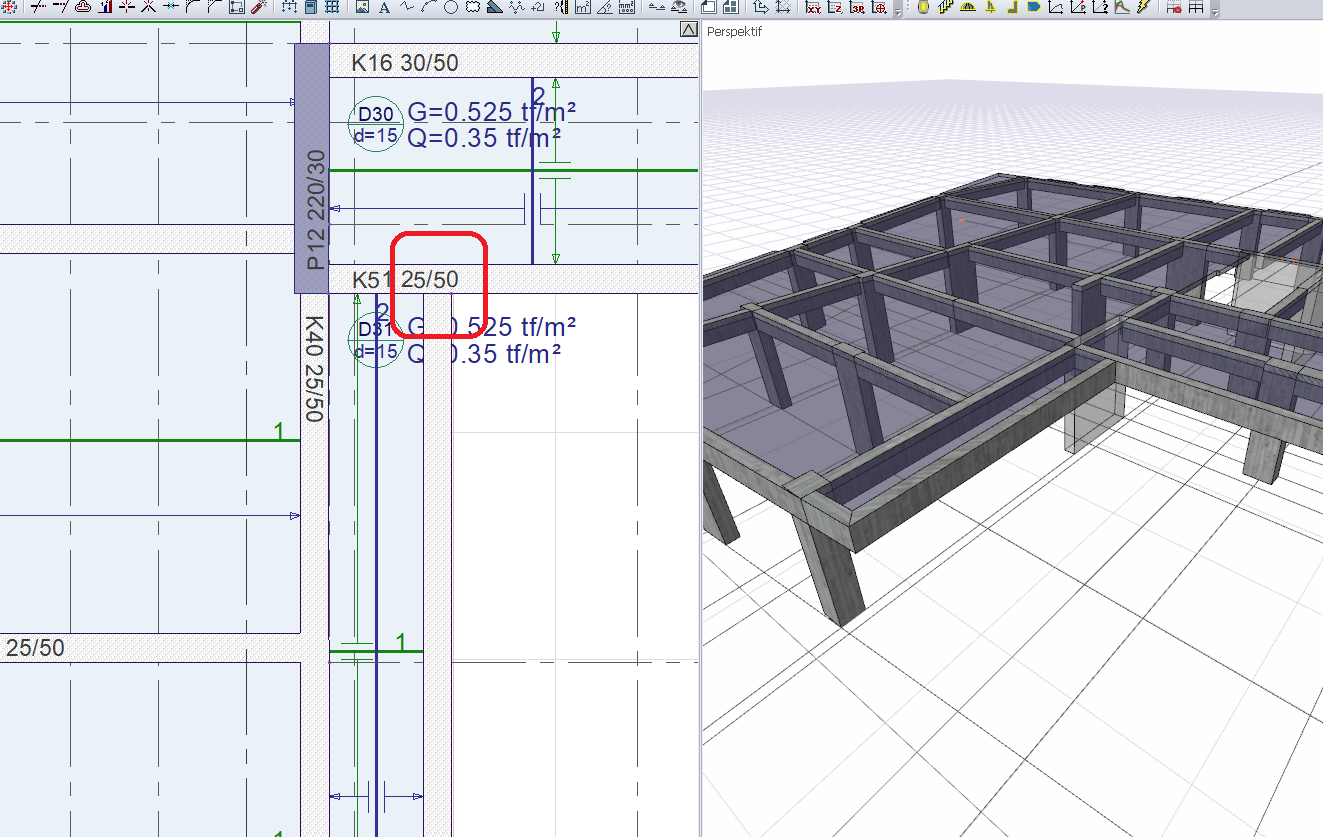Click slab load text G=0.525 tf/m² of D30

click(x=491, y=111)
